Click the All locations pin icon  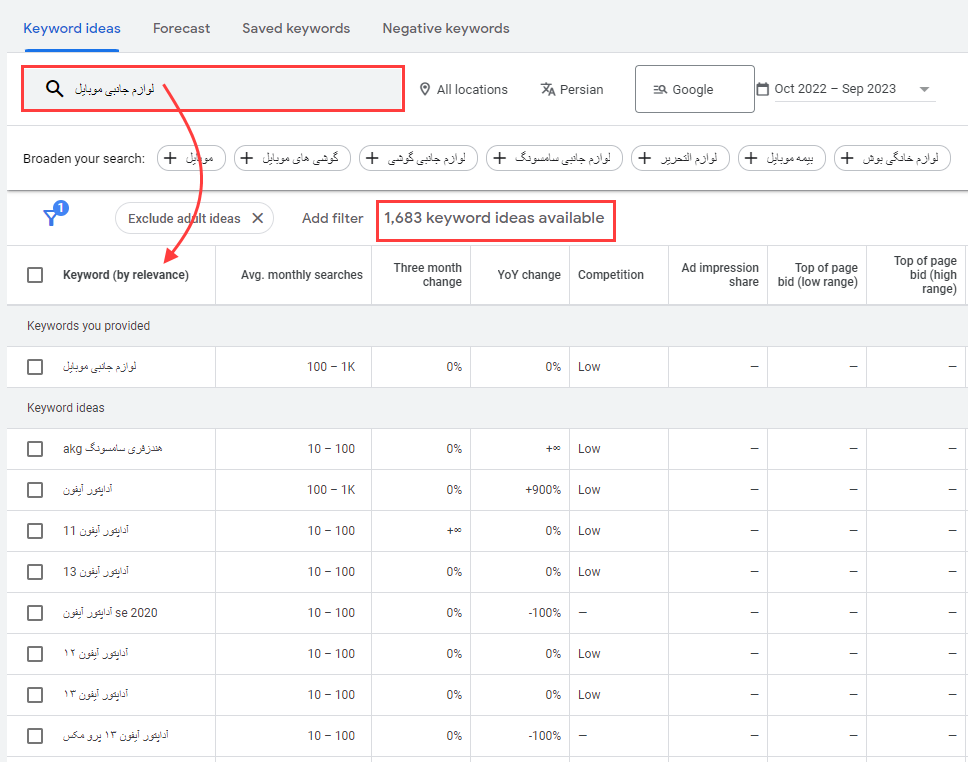(x=425, y=89)
